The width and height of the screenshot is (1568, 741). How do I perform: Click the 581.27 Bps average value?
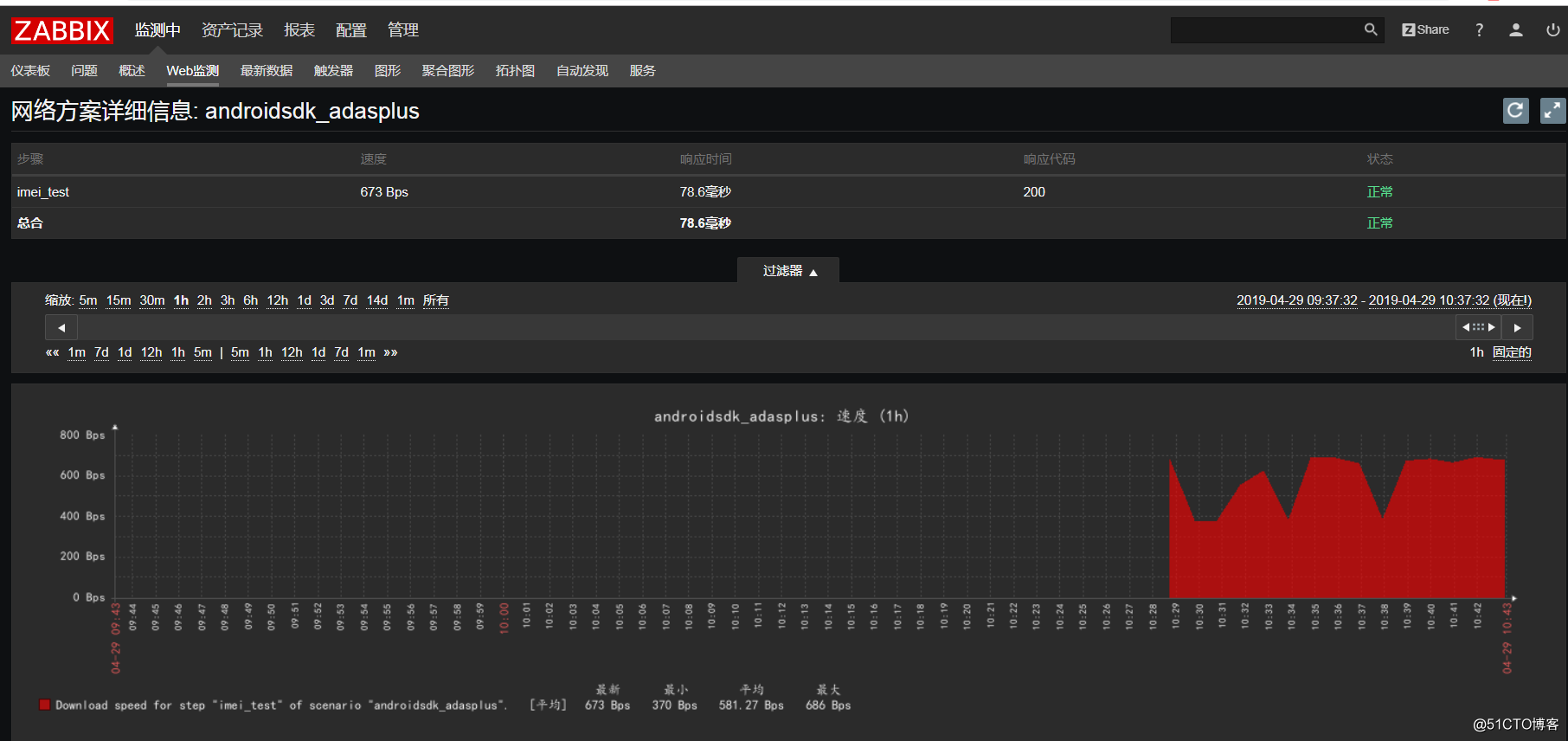click(751, 706)
